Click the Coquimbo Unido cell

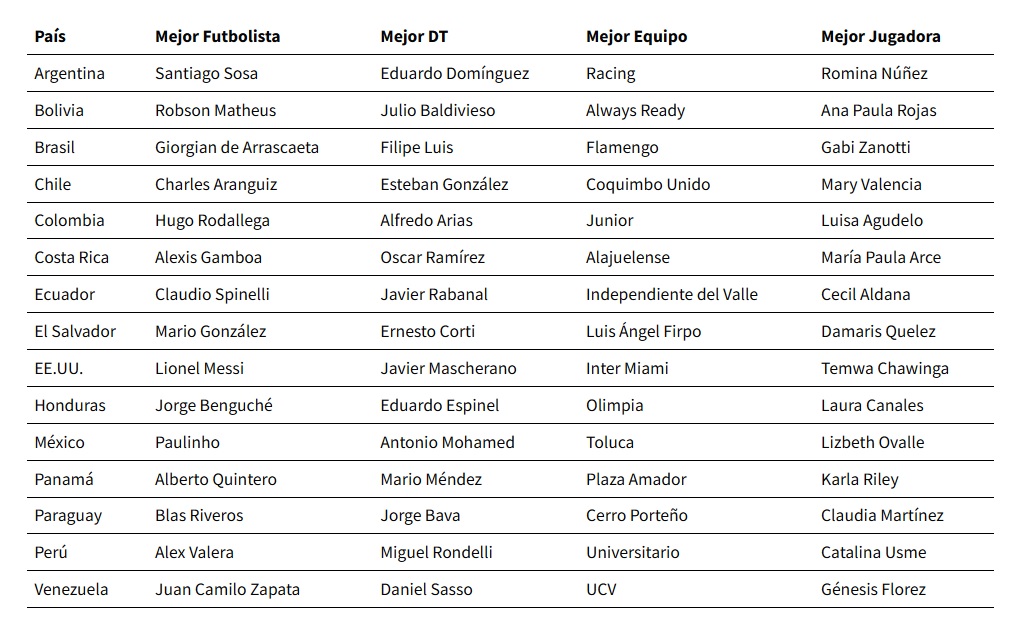(647, 184)
